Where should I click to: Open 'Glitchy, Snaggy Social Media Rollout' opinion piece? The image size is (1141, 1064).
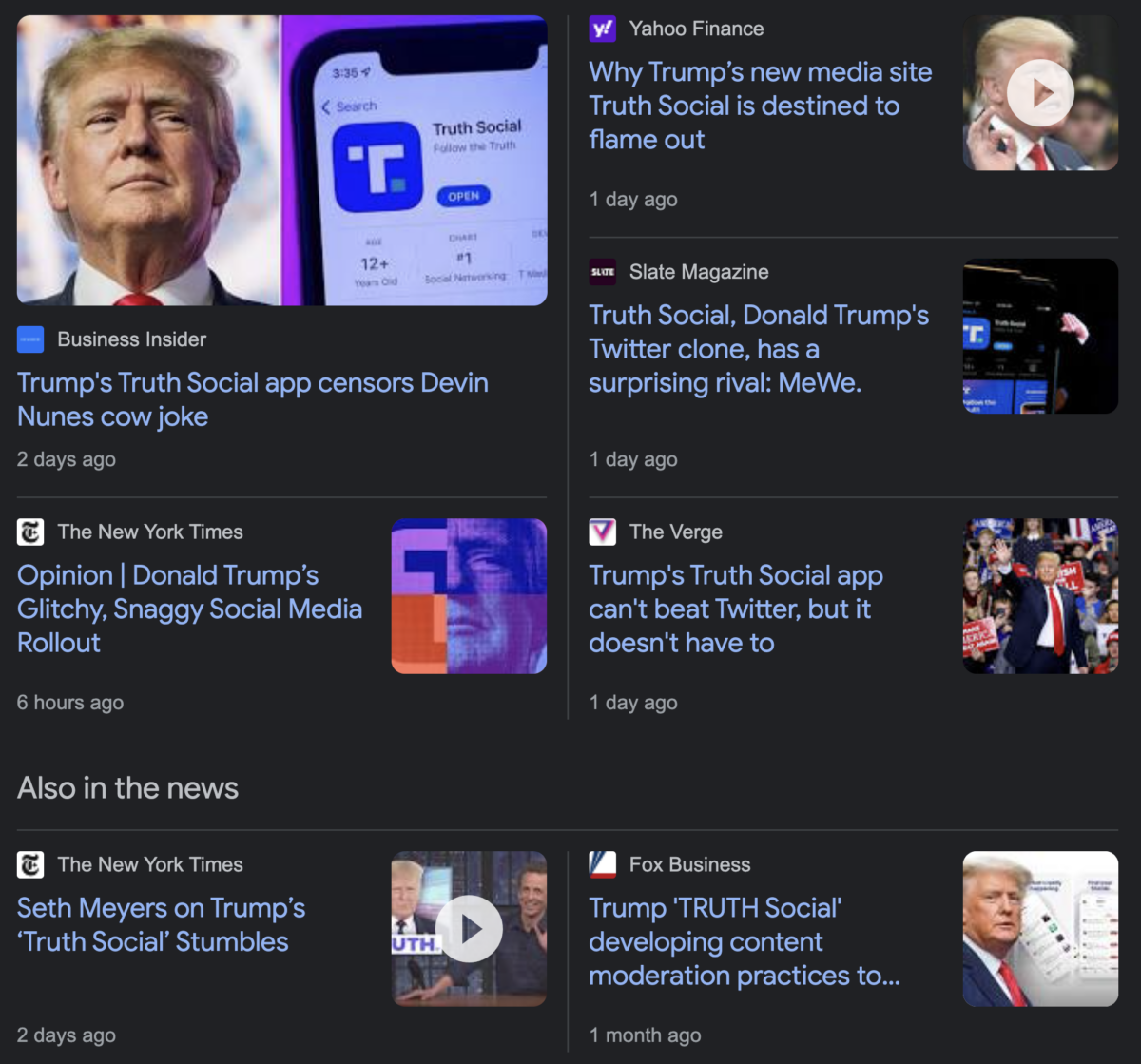[189, 609]
